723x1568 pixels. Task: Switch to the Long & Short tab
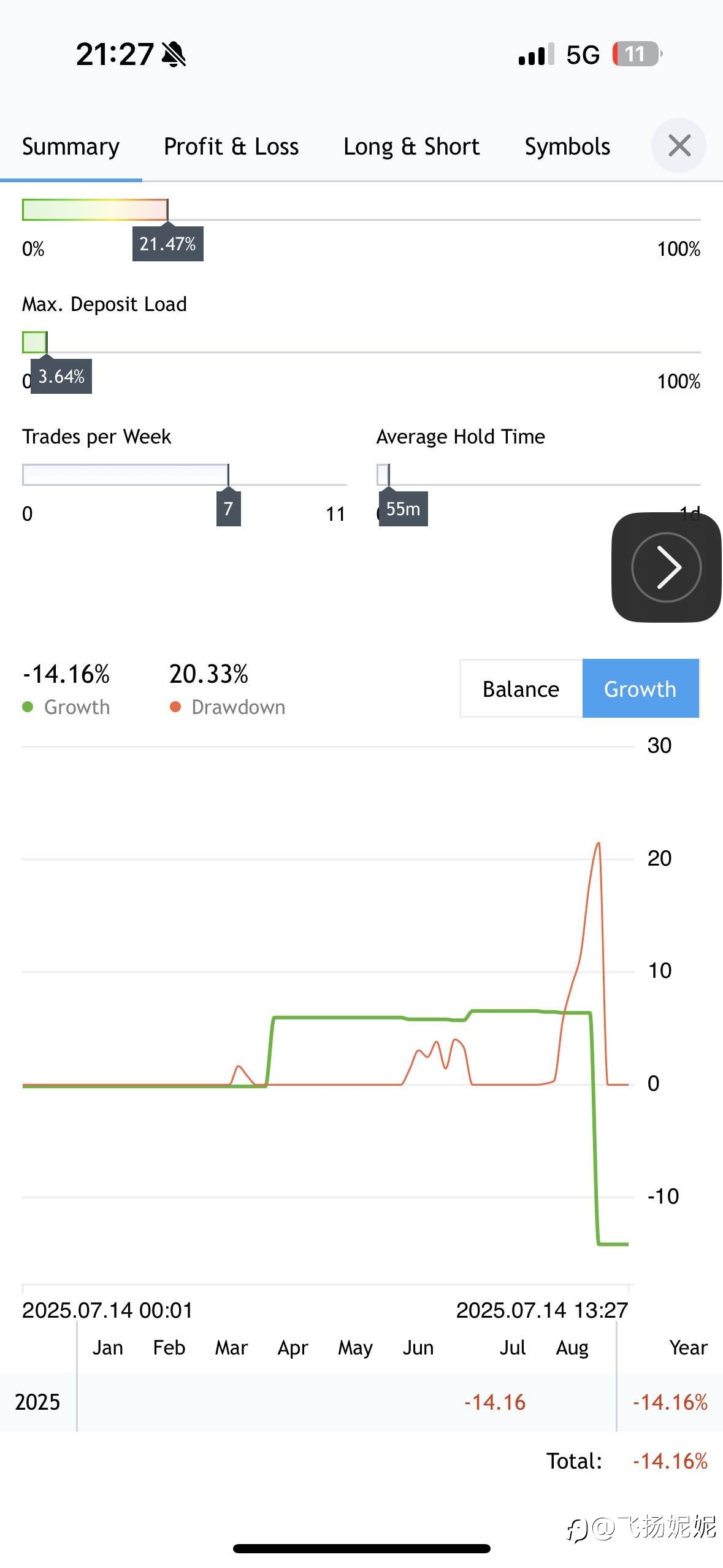(x=411, y=147)
